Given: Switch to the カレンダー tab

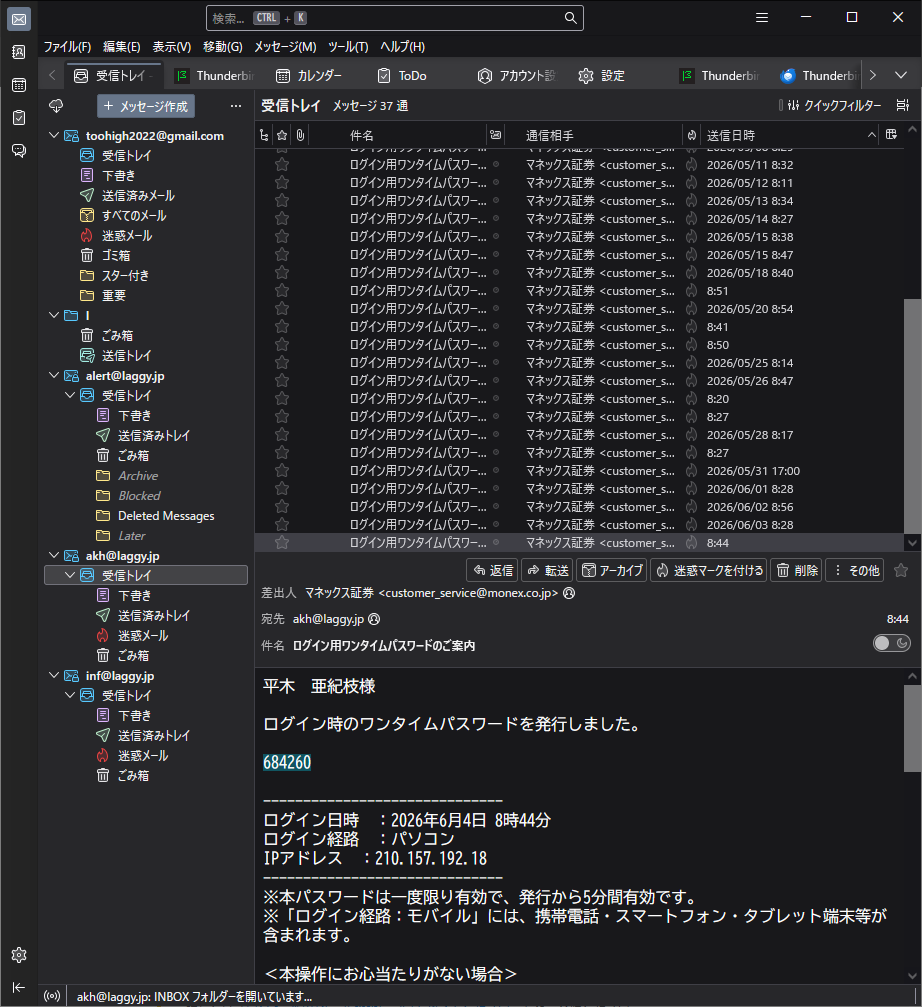Looking at the screenshot, I should coord(309,76).
